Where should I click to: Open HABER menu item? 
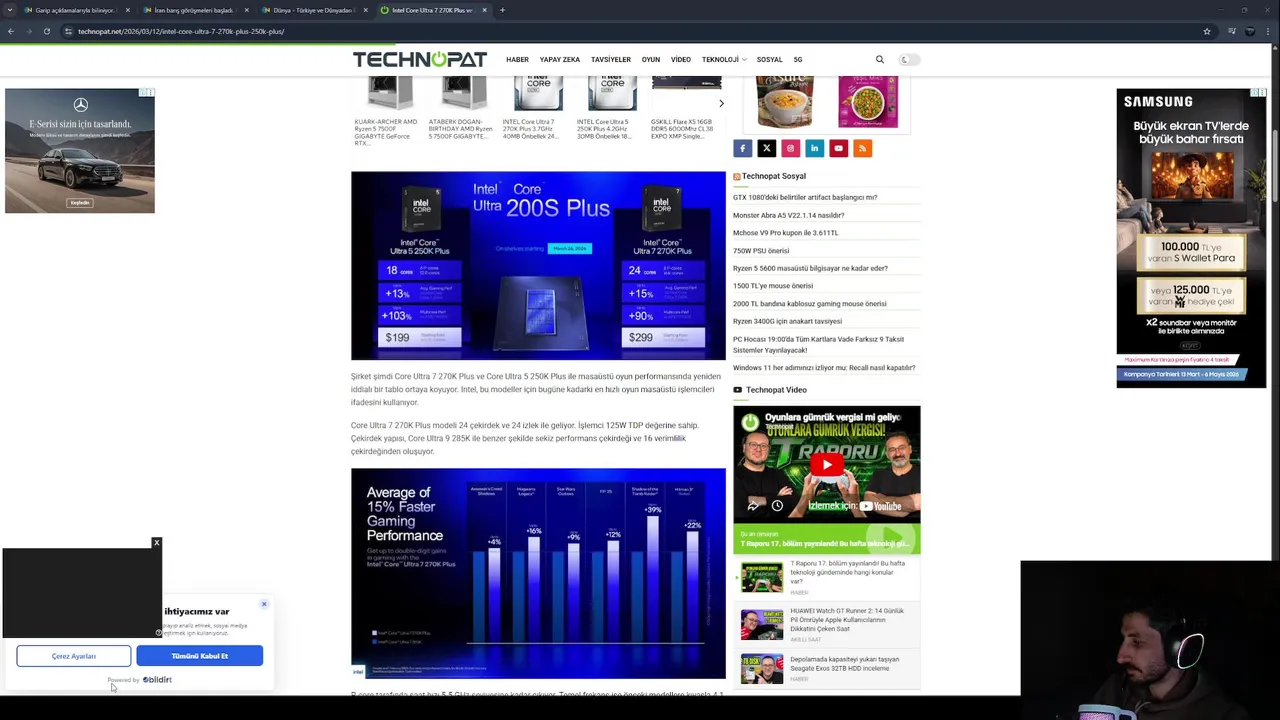517,59
